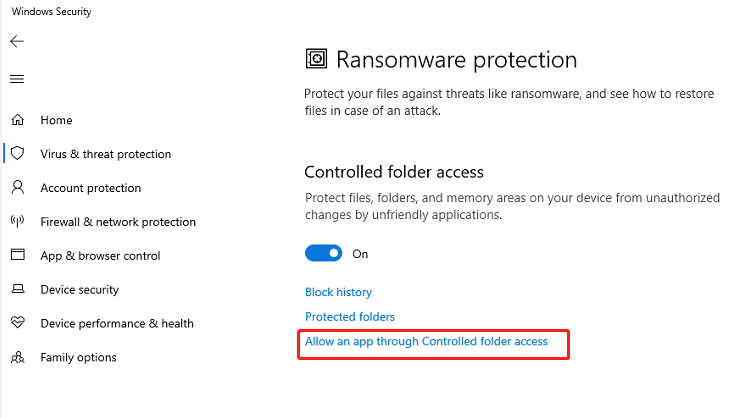Allow an app through Controlled folder access

(426, 342)
